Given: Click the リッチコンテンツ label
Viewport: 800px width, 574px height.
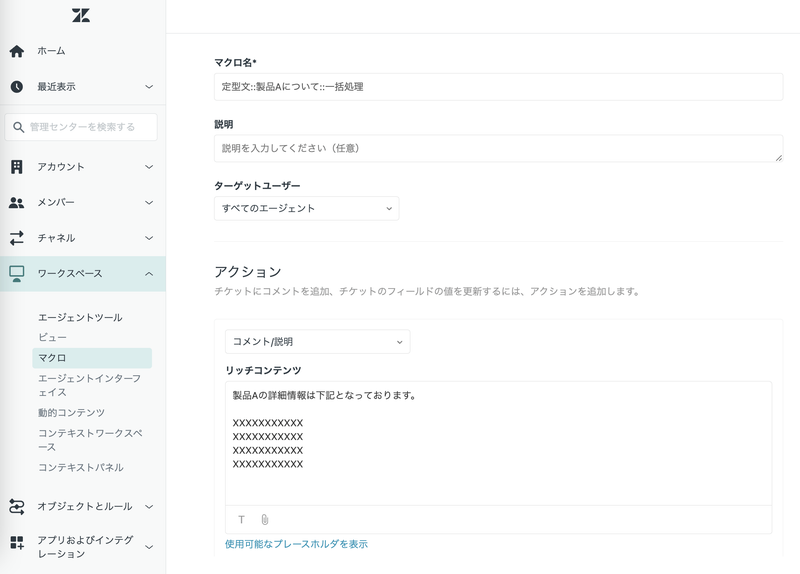Looking at the screenshot, I should [x=263, y=370].
